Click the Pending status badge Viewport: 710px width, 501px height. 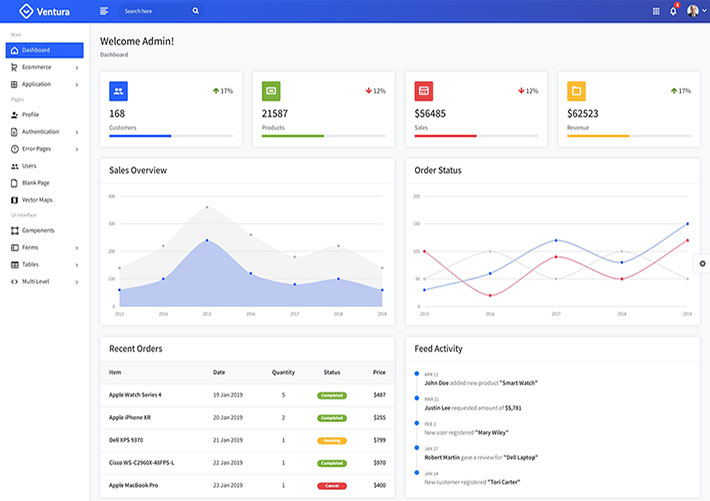pos(332,440)
